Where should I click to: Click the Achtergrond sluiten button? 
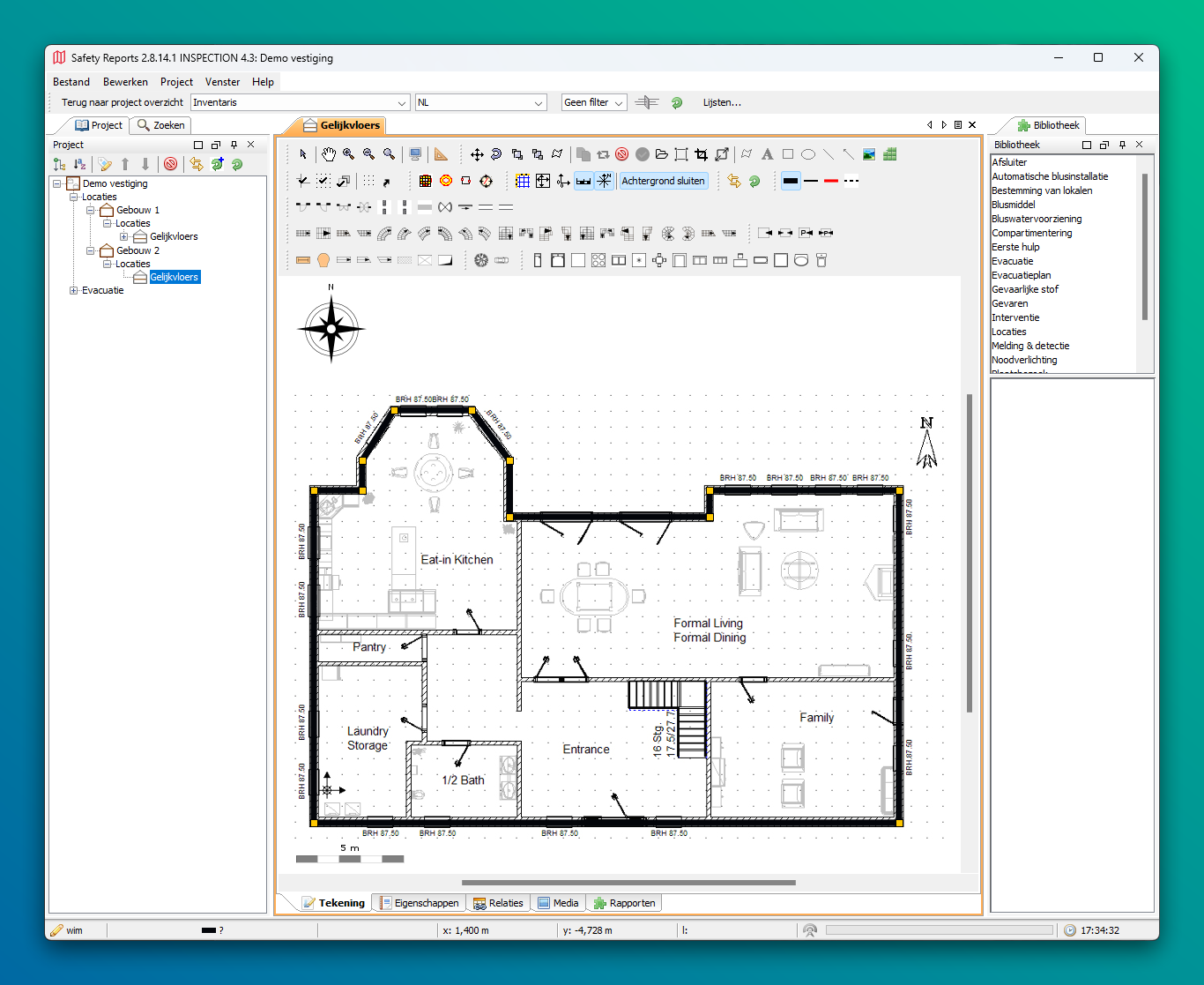(663, 181)
